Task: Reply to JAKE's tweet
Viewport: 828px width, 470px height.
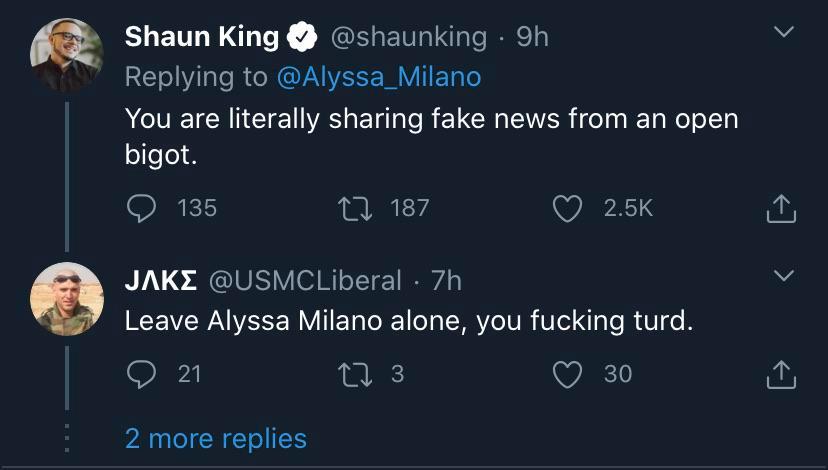Action: tap(143, 373)
